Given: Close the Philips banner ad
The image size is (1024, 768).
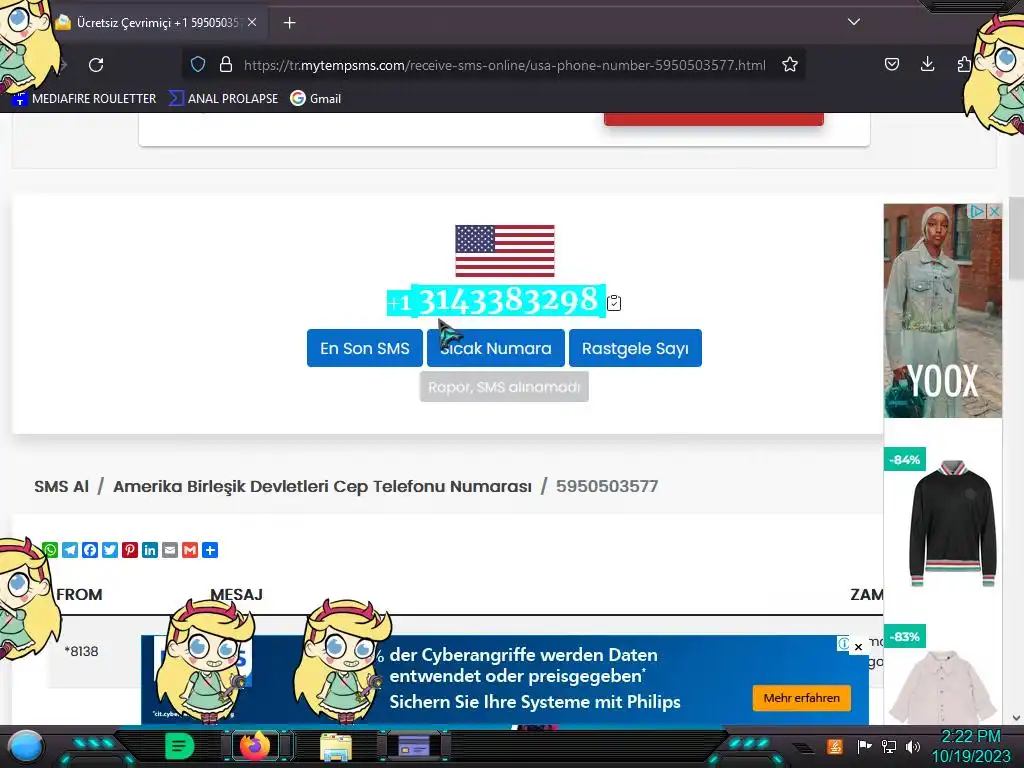Looking at the screenshot, I should 859,647.
